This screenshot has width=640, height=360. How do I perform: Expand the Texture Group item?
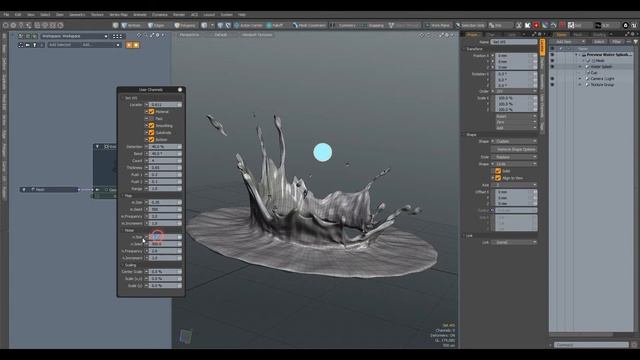tap(580, 84)
